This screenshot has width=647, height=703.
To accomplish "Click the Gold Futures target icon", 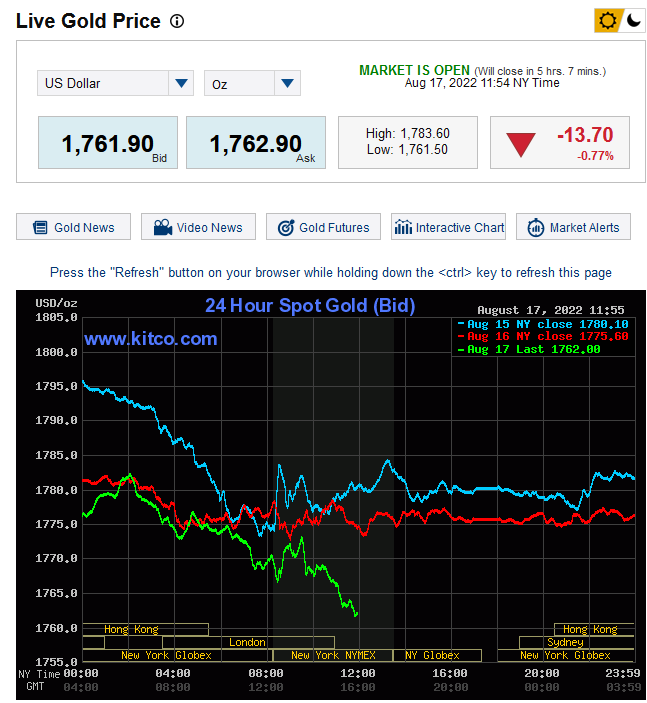I will point(286,228).
